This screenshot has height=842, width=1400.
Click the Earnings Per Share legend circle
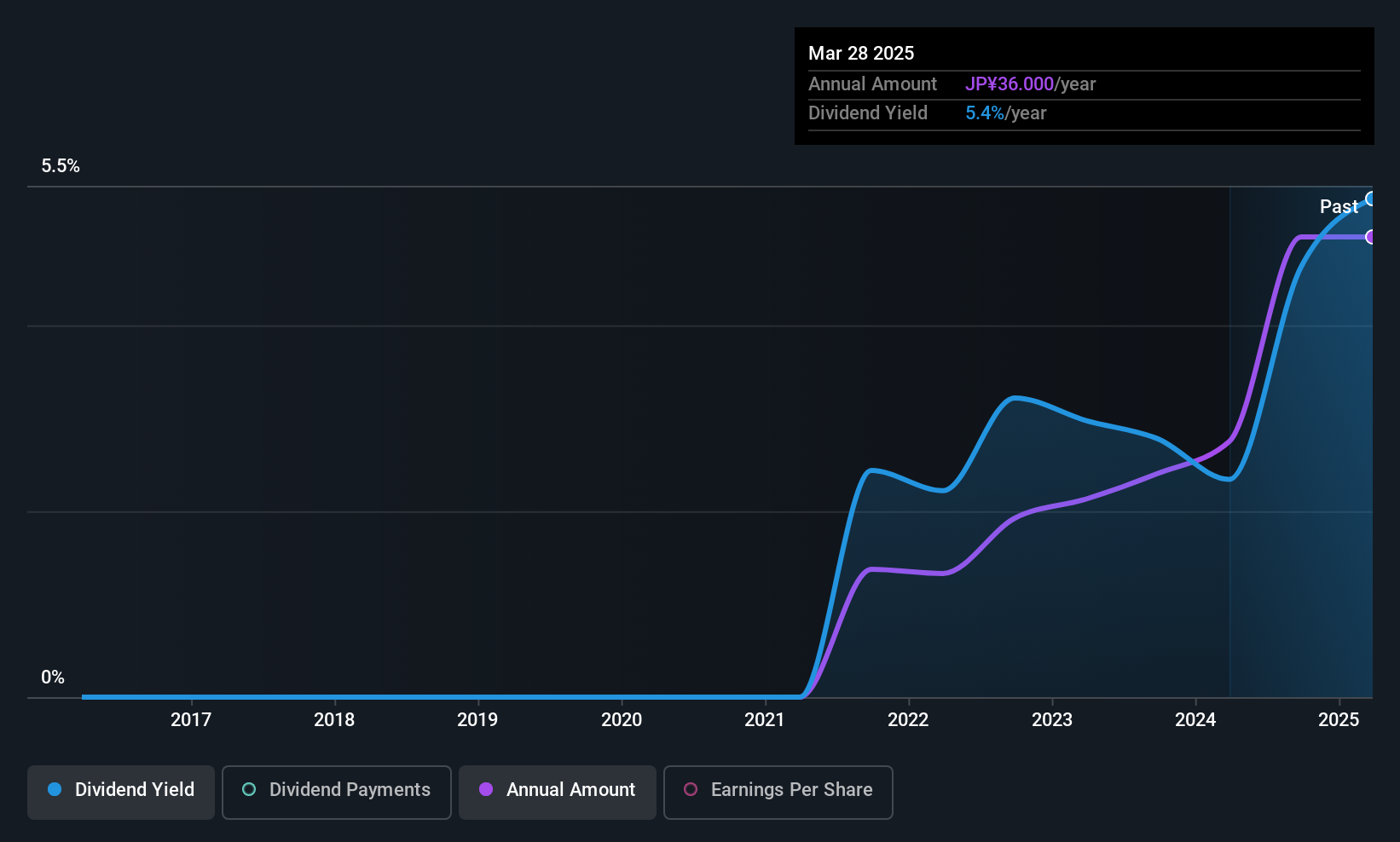[x=691, y=790]
